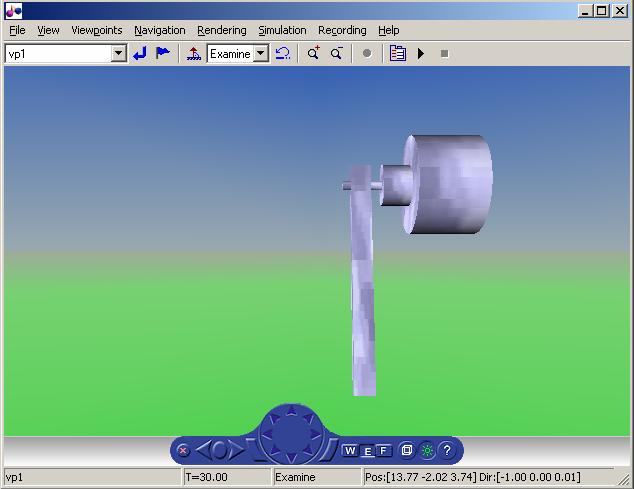Open the View menu

click(x=48, y=30)
